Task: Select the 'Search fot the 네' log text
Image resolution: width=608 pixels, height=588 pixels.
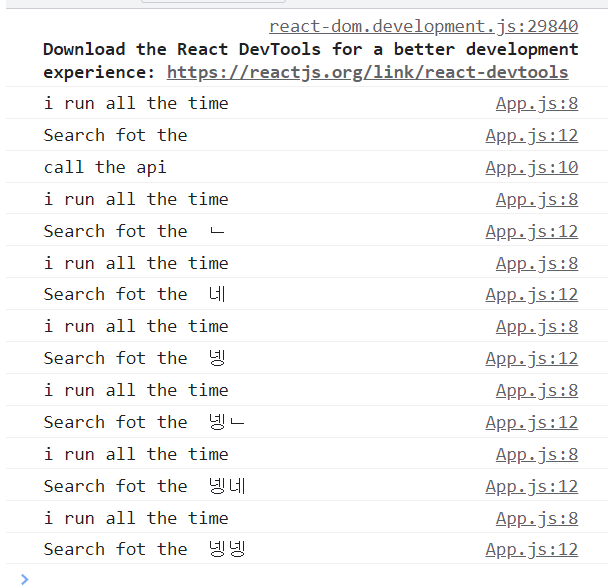Action: point(135,294)
